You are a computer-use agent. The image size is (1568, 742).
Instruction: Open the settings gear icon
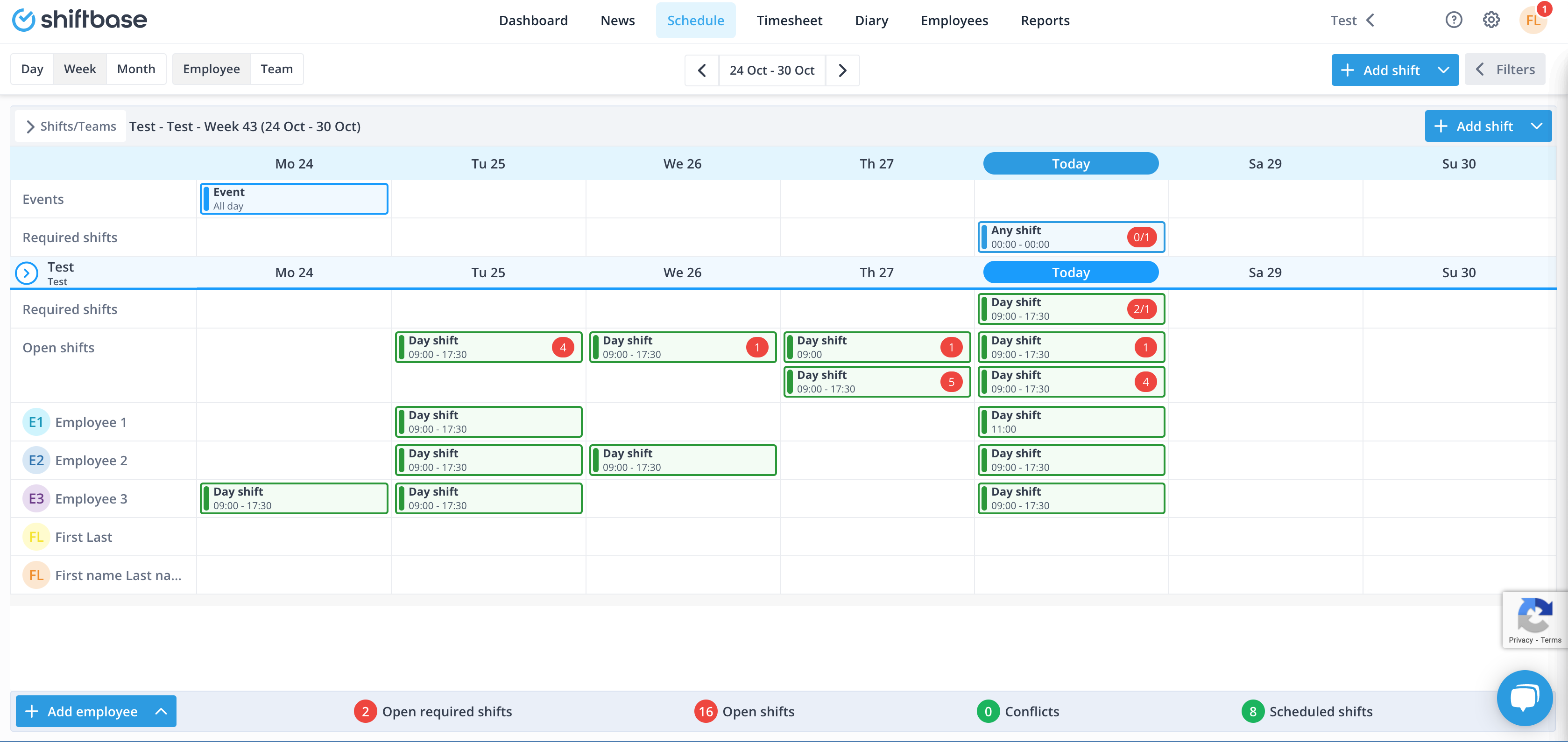click(1491, 20)
